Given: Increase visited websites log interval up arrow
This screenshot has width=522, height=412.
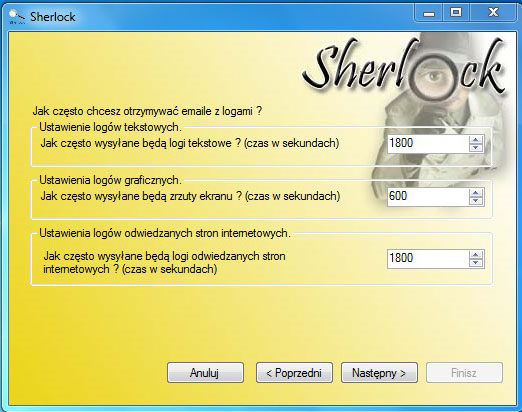Looking at the screenshot, I should (x=476, y=255).
